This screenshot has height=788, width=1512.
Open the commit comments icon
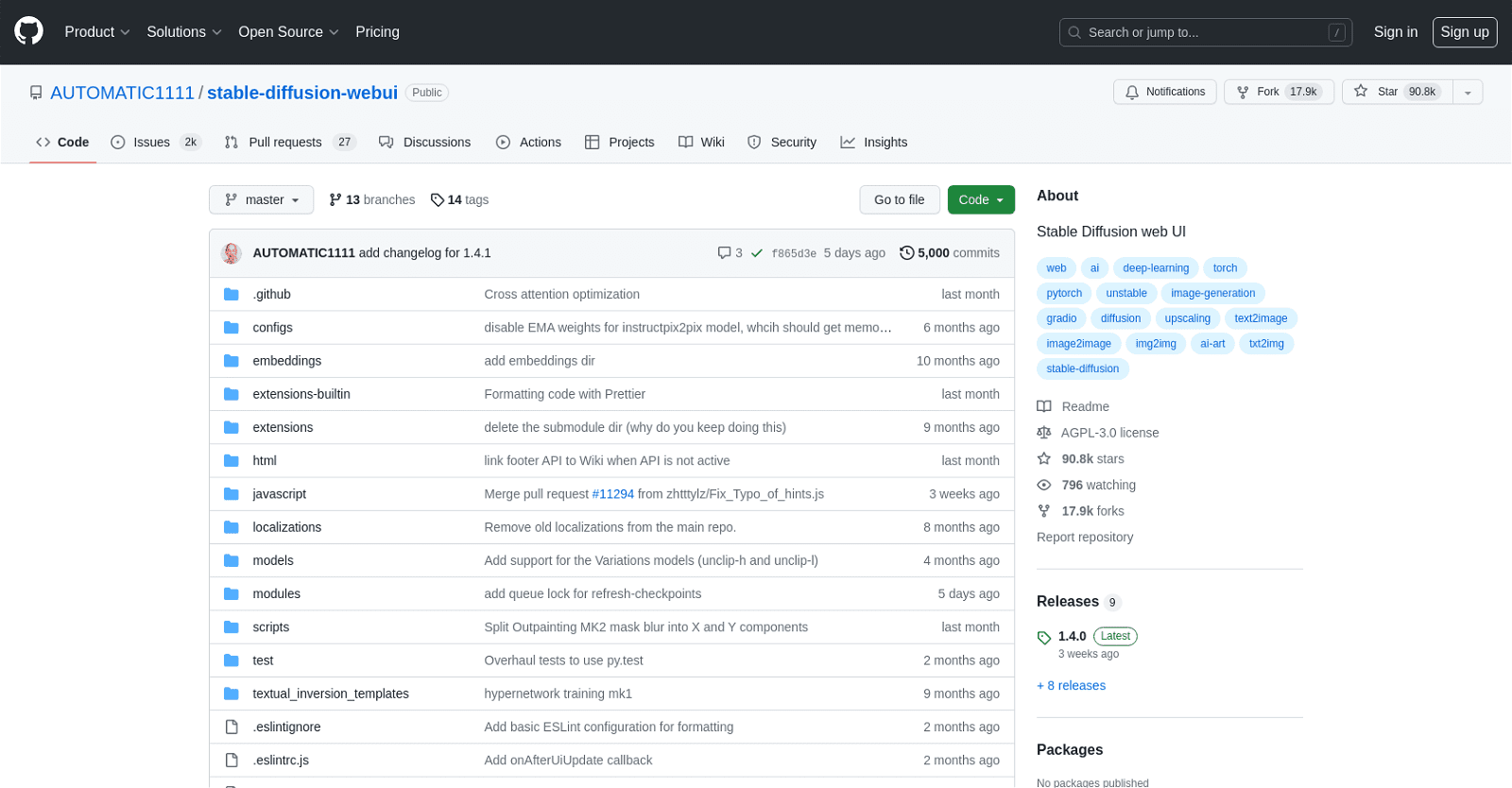coord(724,253)
